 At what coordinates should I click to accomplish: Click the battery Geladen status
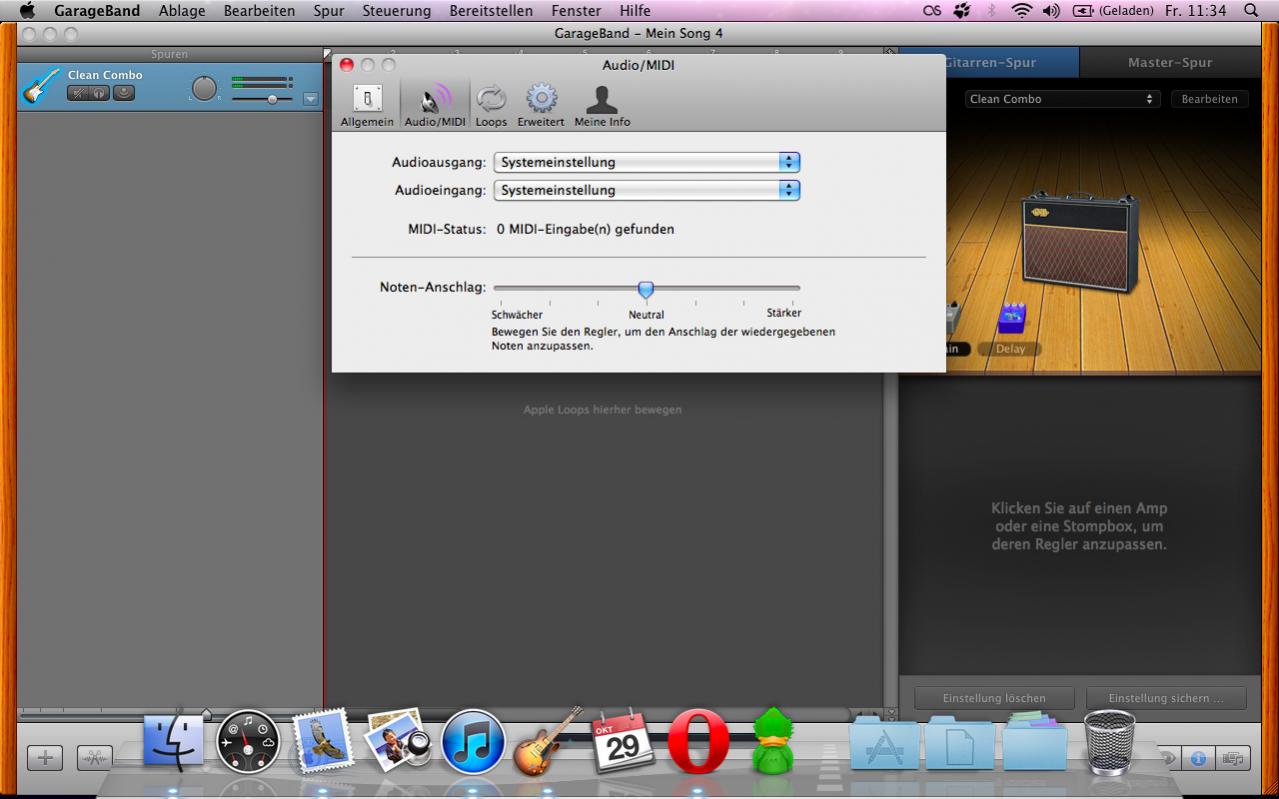coord(1114,10)
